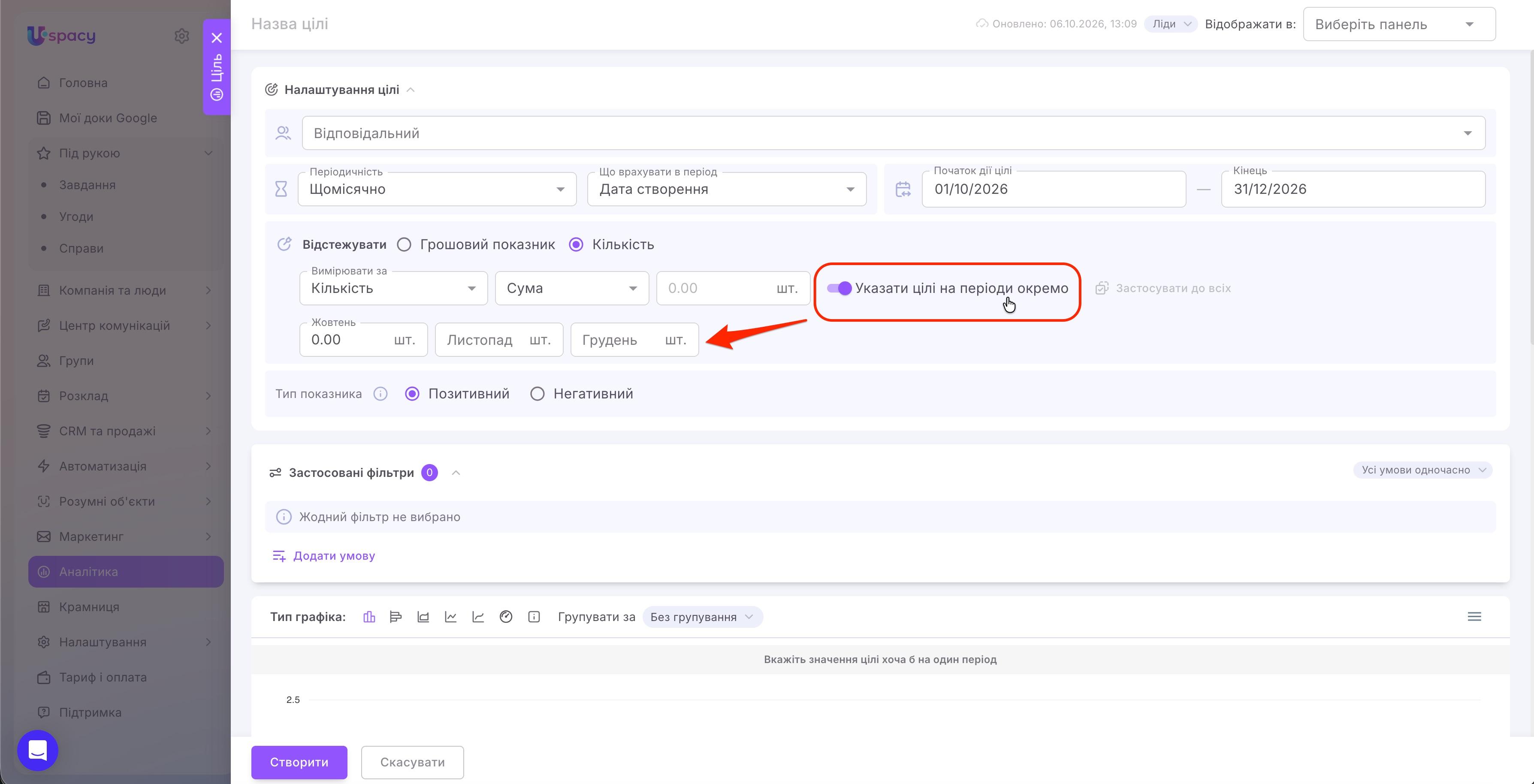Screen dimensions: 1534x784
Task: Close the Ціль side panel with the X
Action: 217,37
